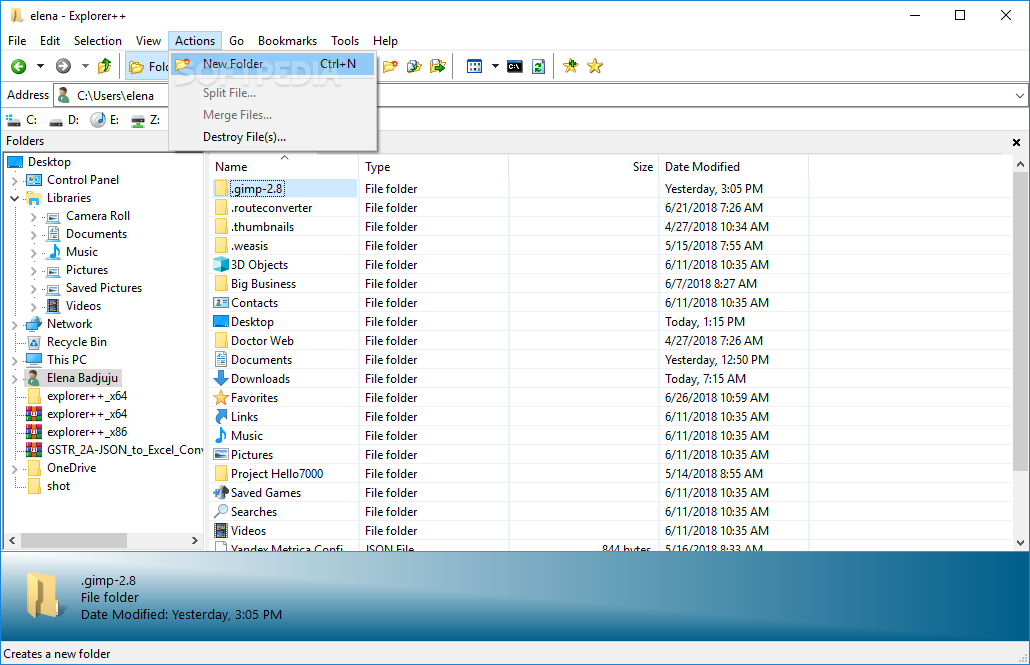Open the D: drive
The image size is (1030, 665).
tap(64, 120)
